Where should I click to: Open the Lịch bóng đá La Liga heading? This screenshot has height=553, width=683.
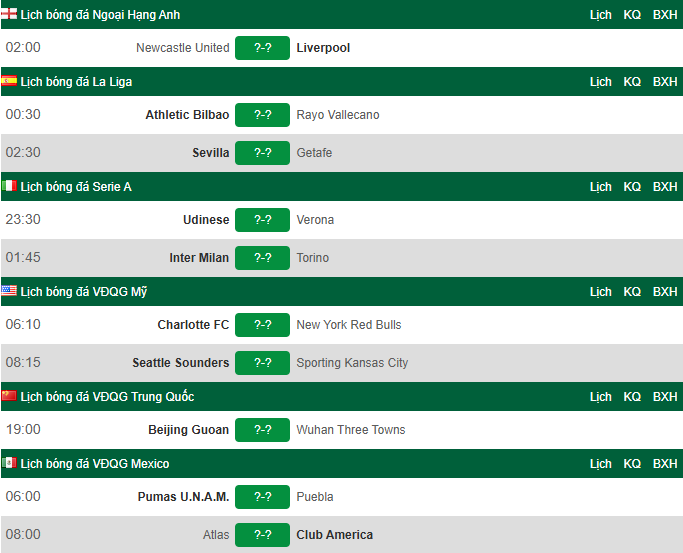click(76, 82)
